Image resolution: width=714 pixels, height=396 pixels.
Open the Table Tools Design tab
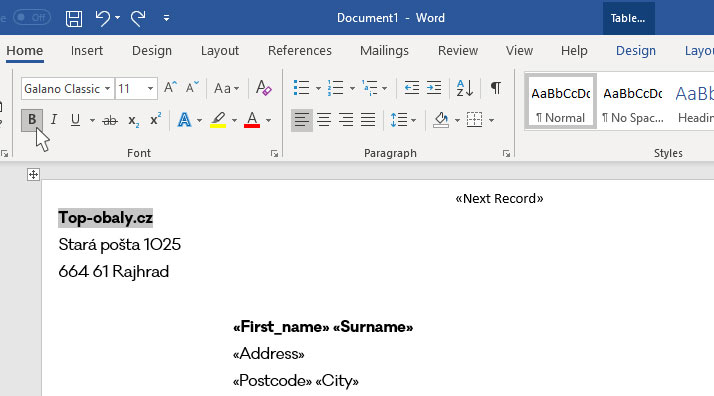[x=636, y=51]
